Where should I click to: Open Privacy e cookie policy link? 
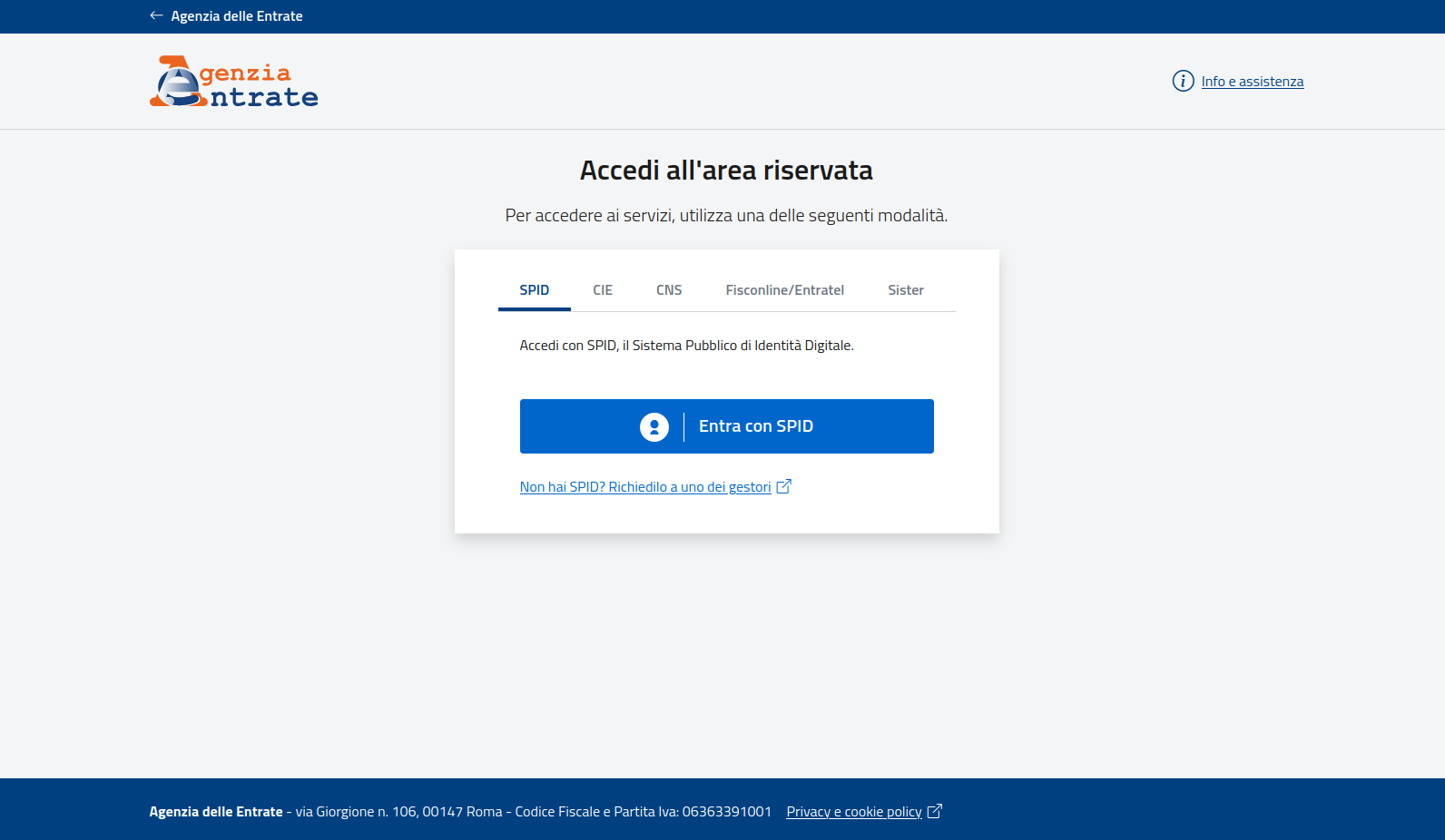click(x=854, y=812)
